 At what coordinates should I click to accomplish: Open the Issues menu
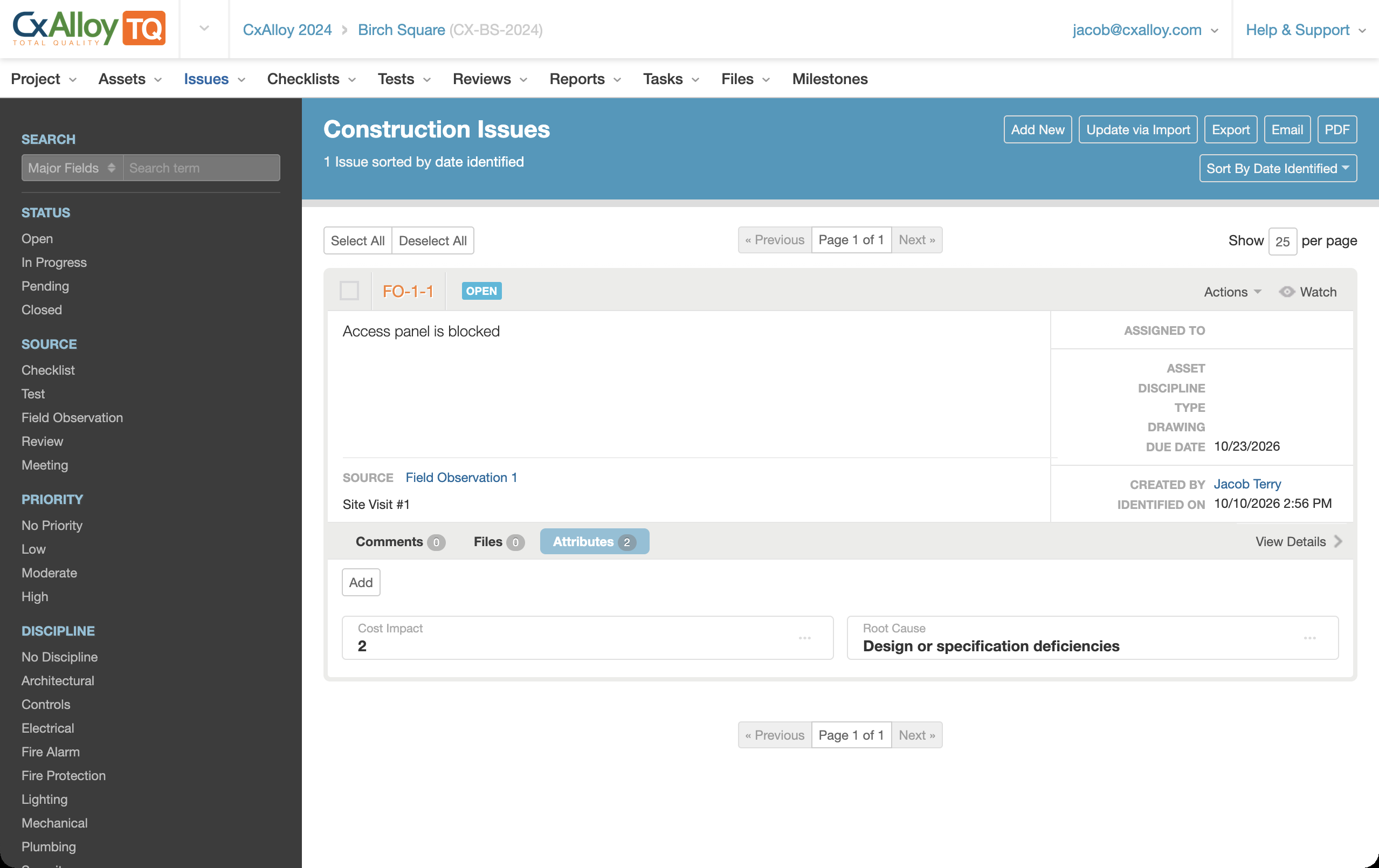215,78
